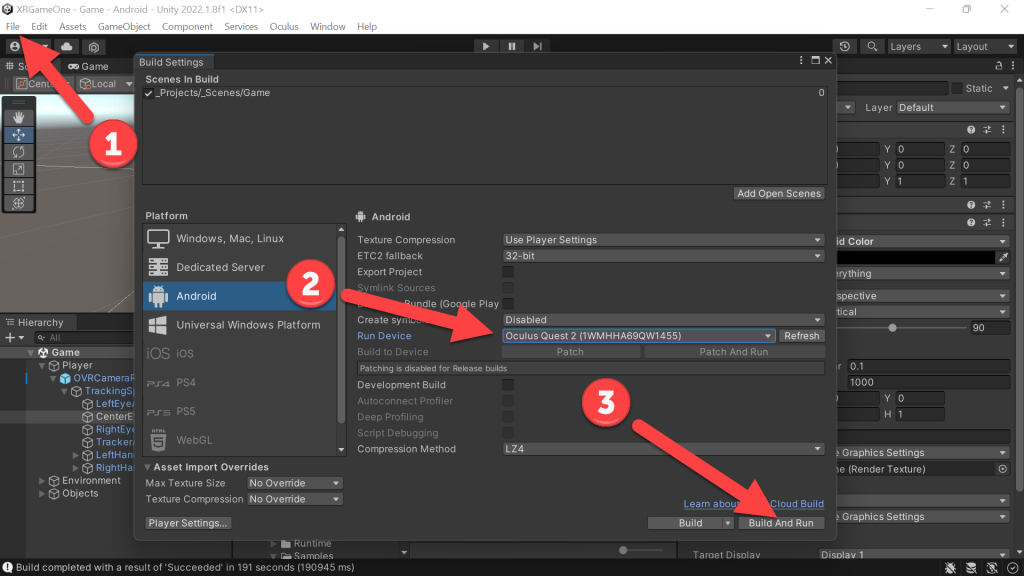
Task: Click the activity progress checkmark icon
Action: 1012,568
